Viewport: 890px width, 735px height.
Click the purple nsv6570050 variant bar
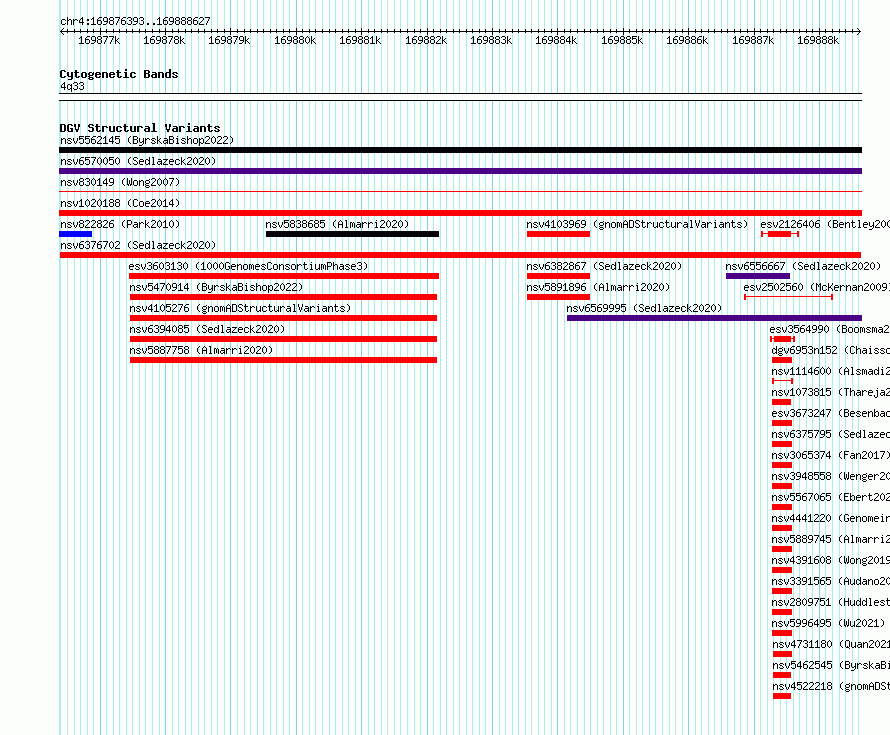coord(460,171)
